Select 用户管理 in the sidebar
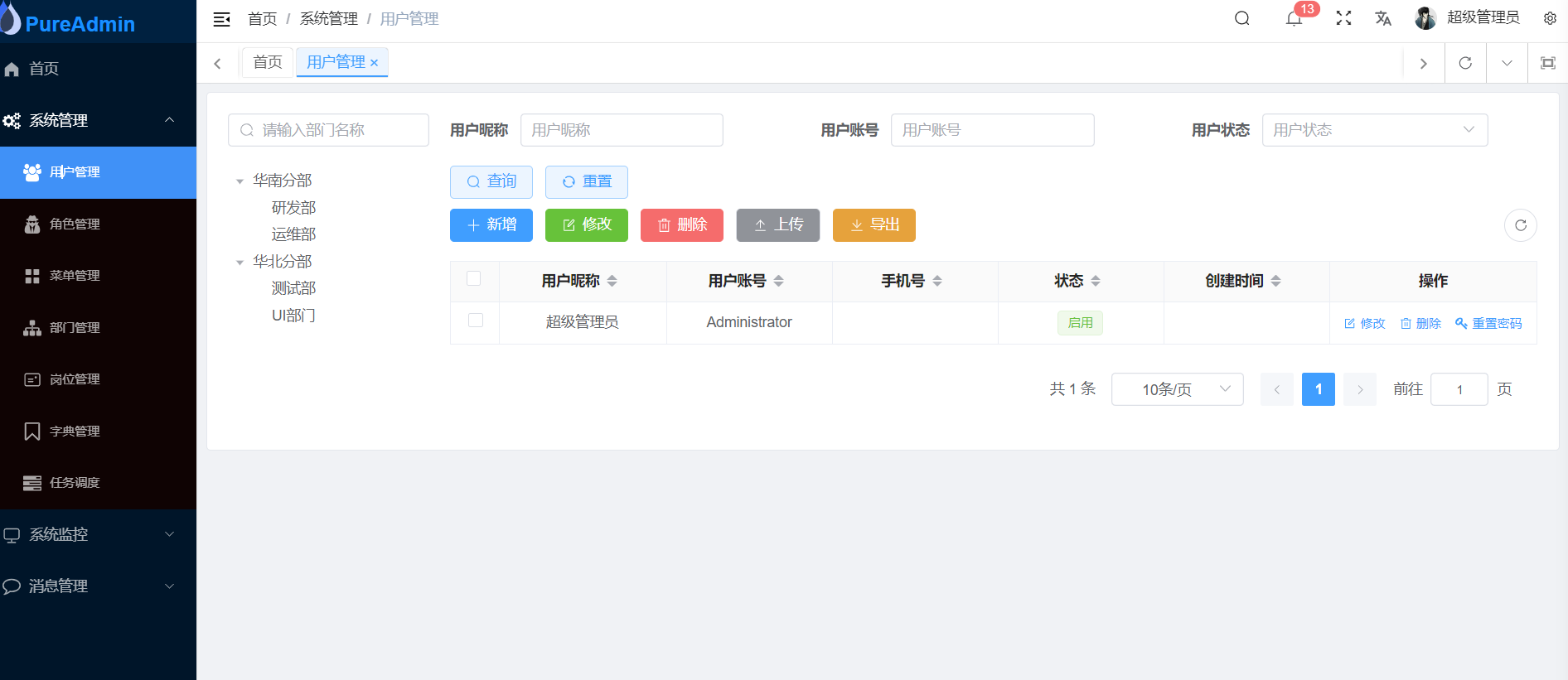The width and height of the screenshot is (1568, 680). click(x=98, y=172)
